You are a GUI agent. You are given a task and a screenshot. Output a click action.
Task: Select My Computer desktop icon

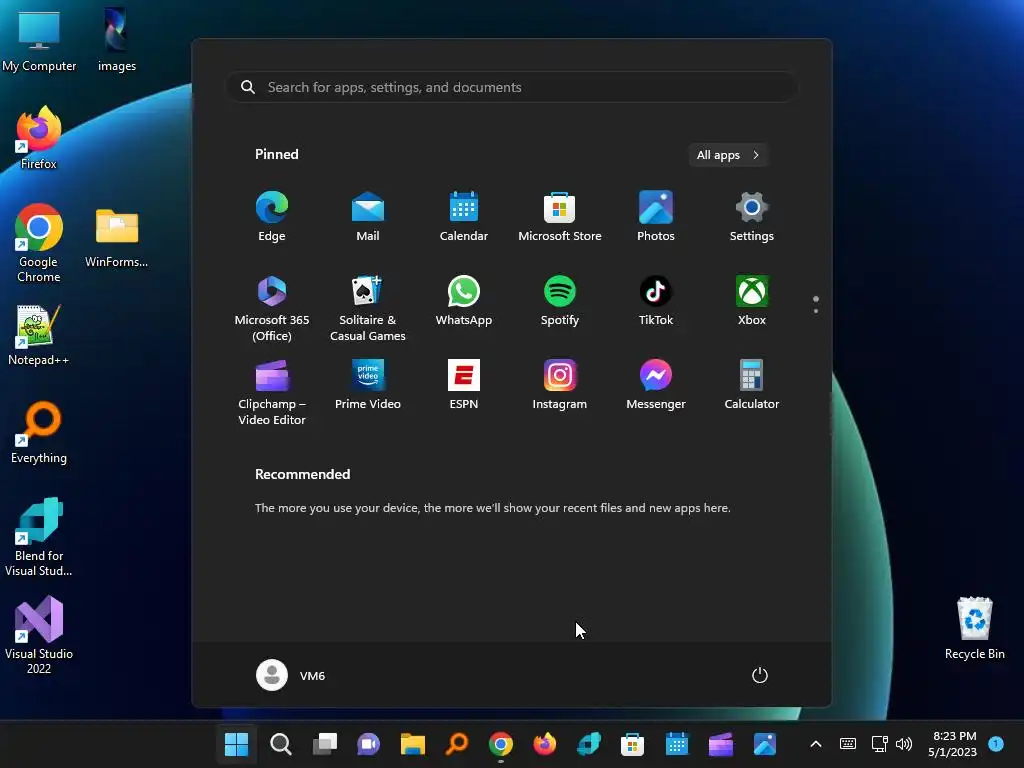coord(39,40)
